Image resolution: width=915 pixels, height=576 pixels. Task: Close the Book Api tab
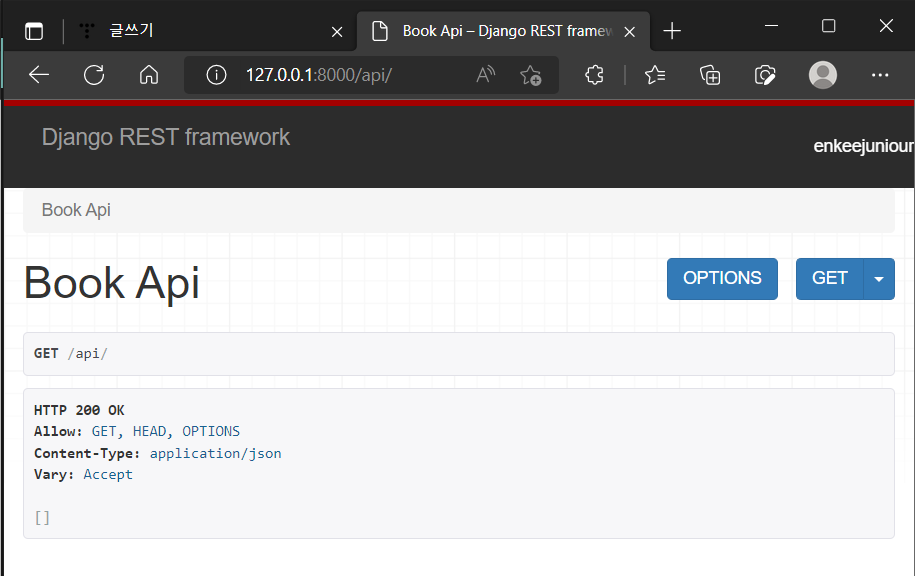coord(629,32)
